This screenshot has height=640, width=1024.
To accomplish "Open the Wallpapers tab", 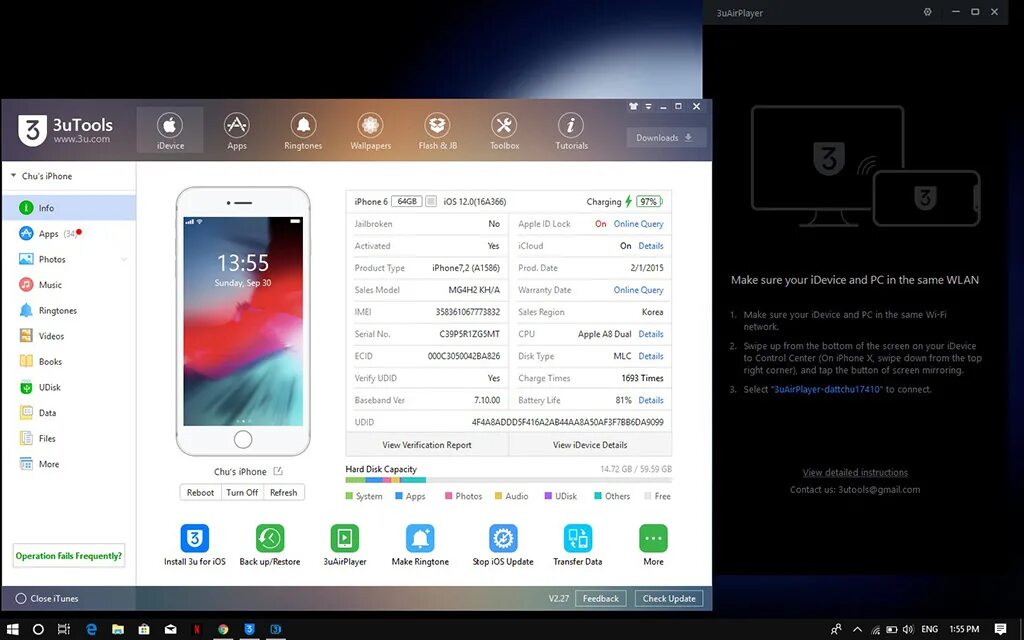I will [370, 131].
